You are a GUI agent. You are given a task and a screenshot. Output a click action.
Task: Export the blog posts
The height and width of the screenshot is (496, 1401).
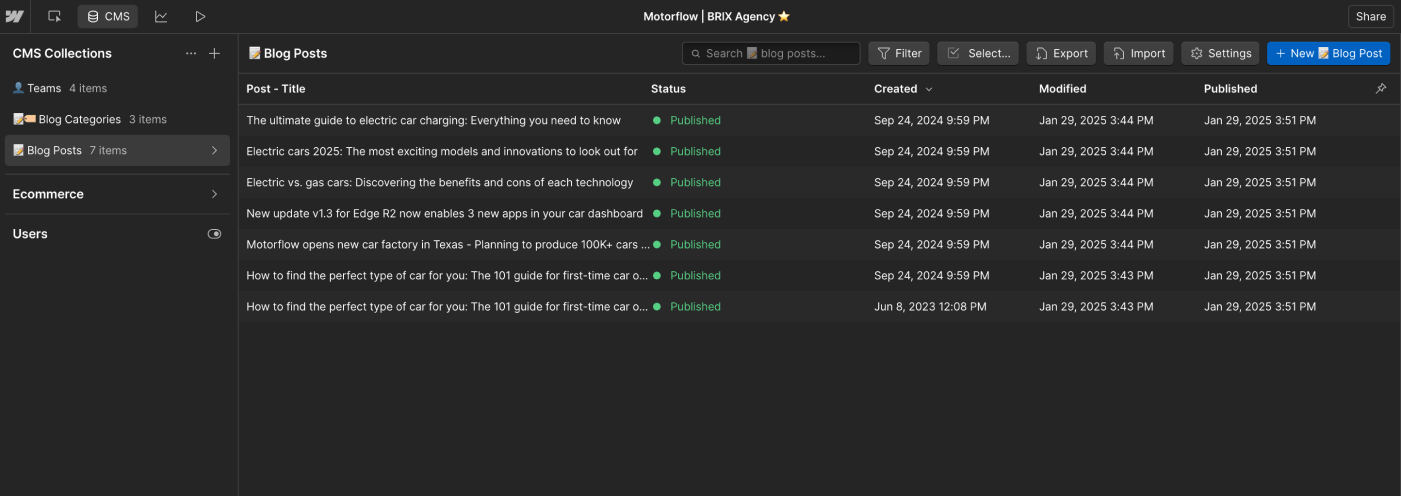pyautogui.click(x=1061, y=53)
